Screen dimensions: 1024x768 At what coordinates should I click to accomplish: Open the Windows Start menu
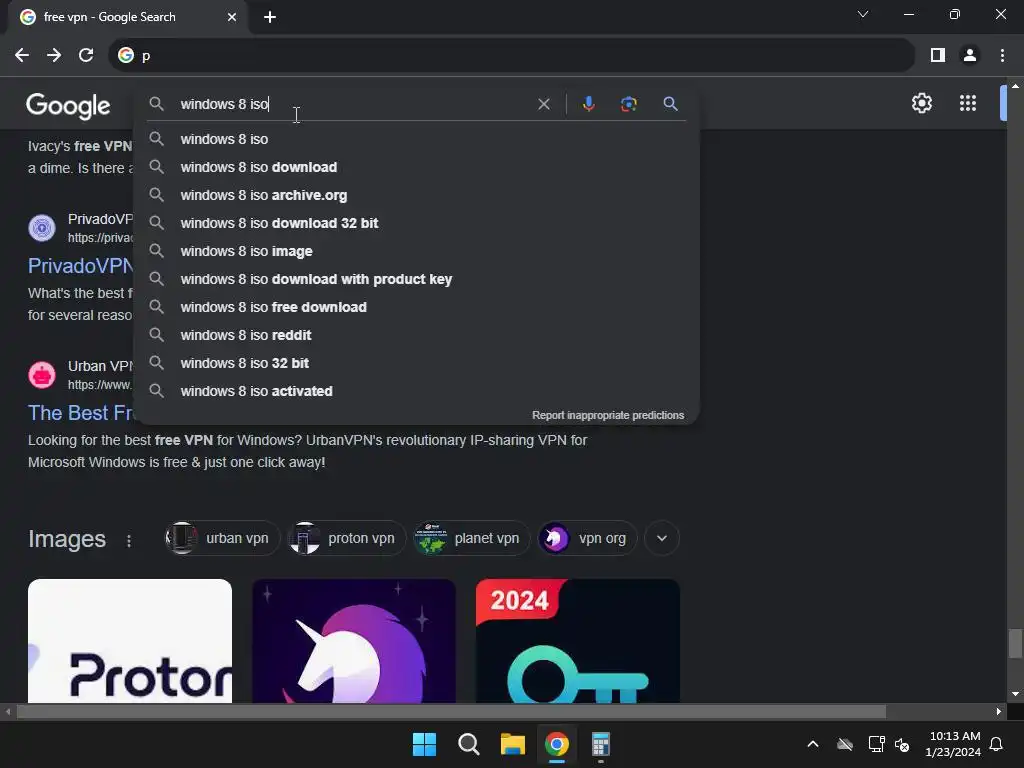424,744
